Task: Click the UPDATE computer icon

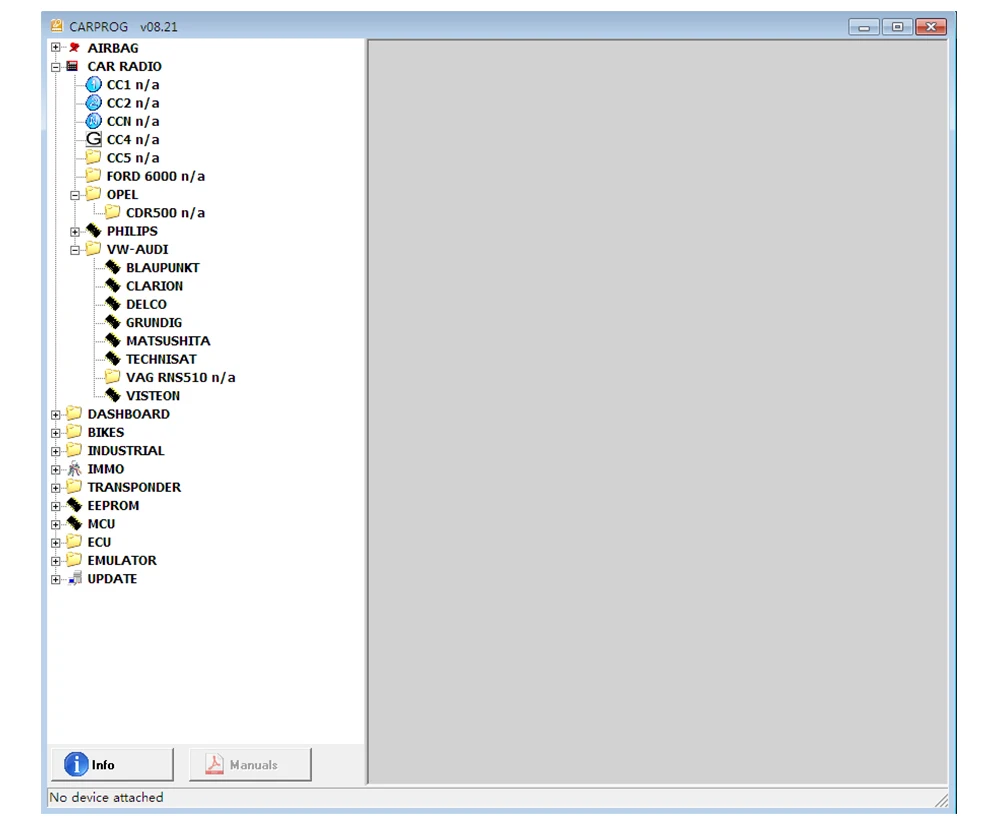Action: pyautogui.click(x=75, y=579)
